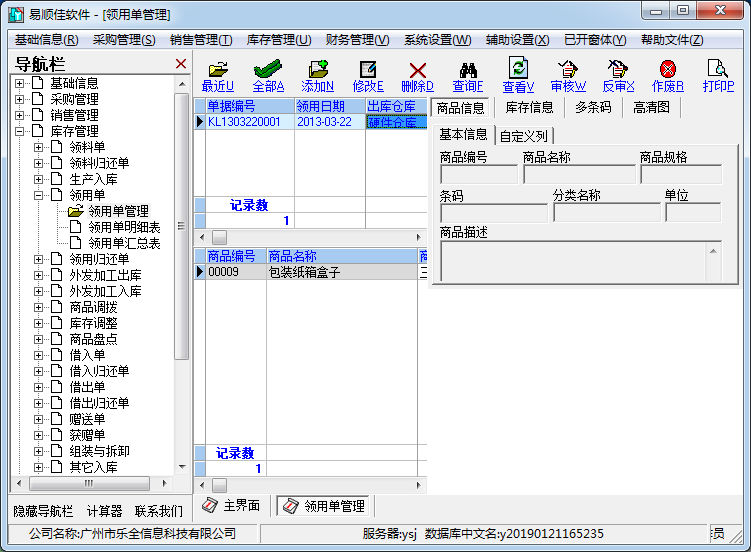Click the 商品编号 input field
751x552 pixels.
(x=477, y=175)
